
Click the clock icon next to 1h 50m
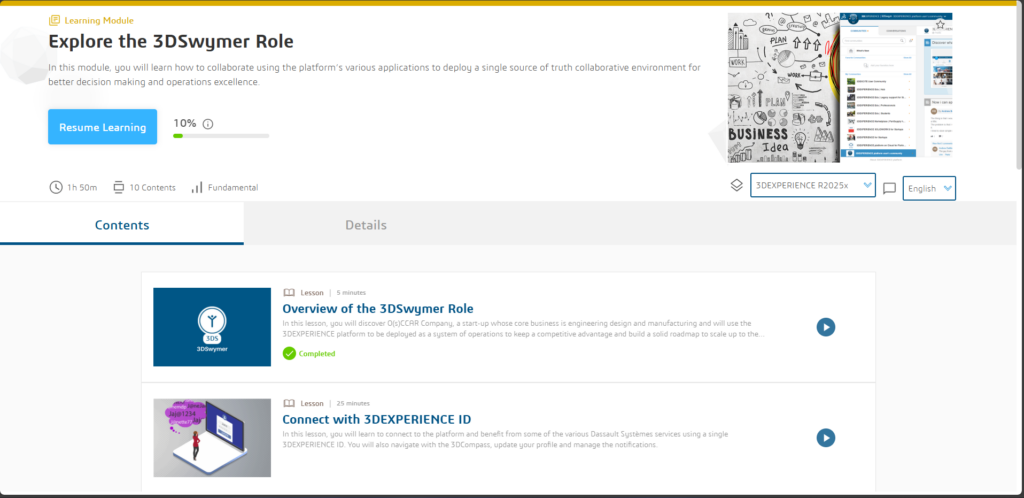55,187
